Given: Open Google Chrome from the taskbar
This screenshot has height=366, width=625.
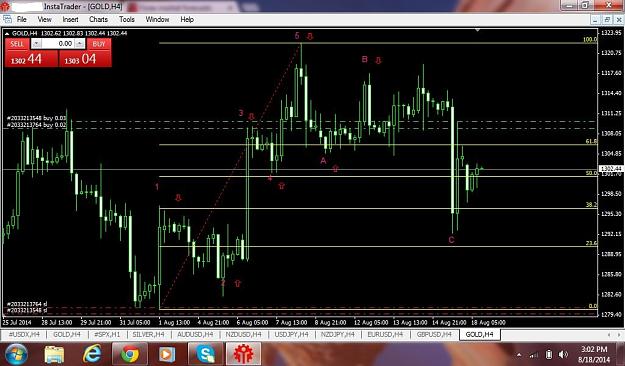Looking at the screenshot, I should coord(130,354).
